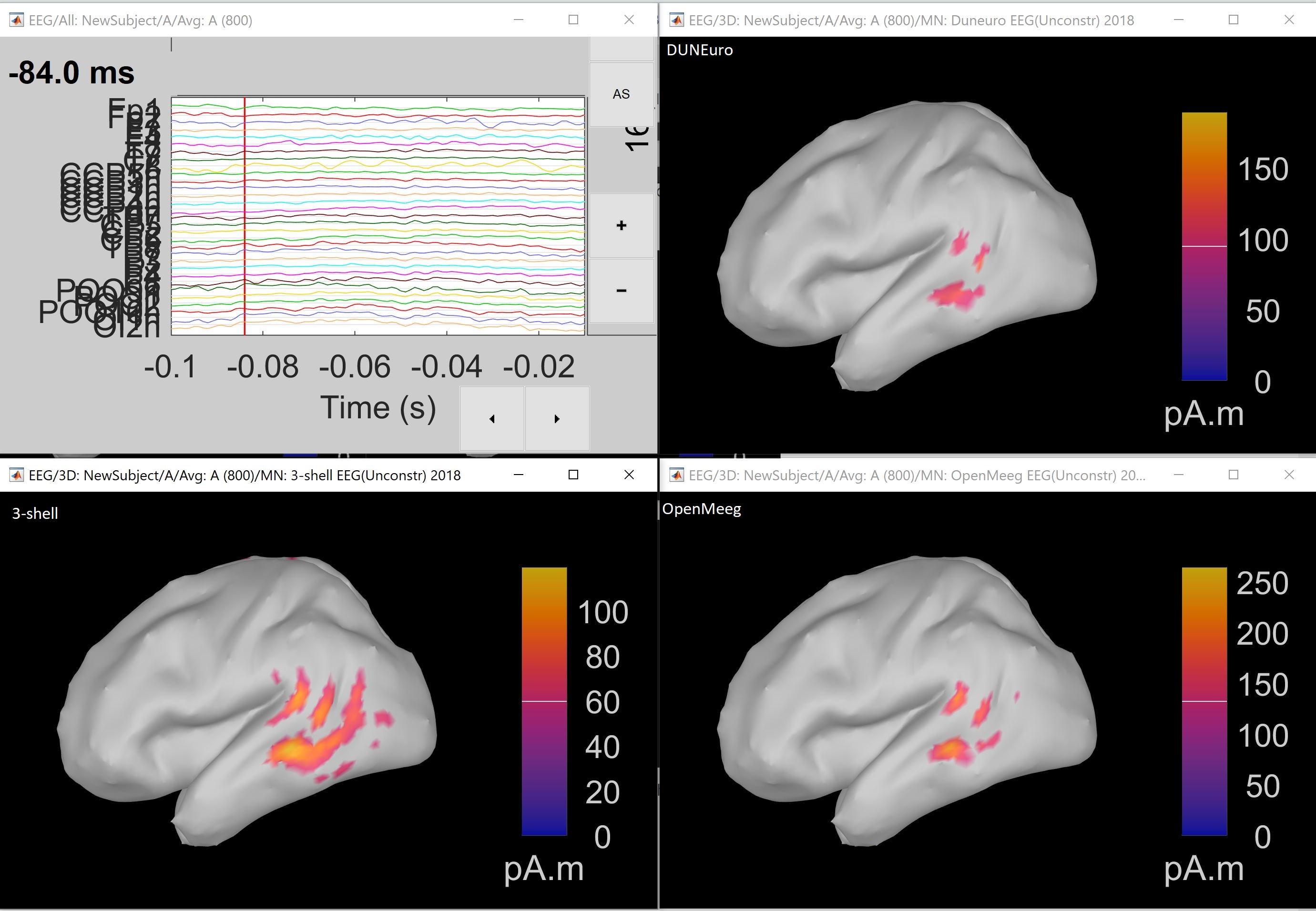
Task: Click the partial button above AS
Action: pyautogui.click(x=621, y=49)
